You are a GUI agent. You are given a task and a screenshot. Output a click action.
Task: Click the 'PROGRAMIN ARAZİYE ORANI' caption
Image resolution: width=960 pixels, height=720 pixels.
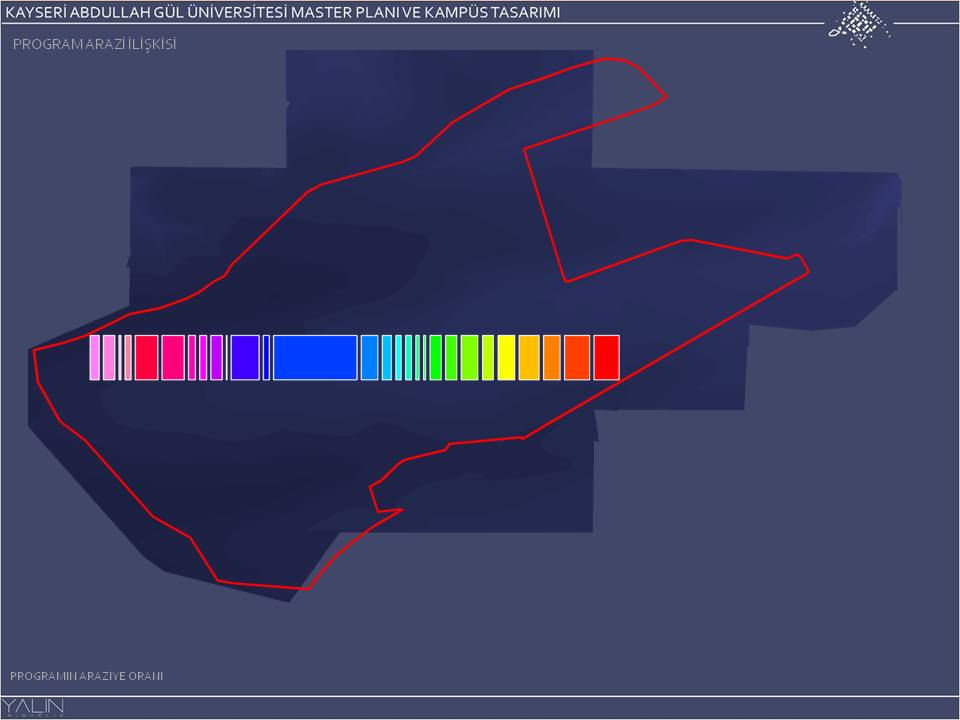[86, 676]
